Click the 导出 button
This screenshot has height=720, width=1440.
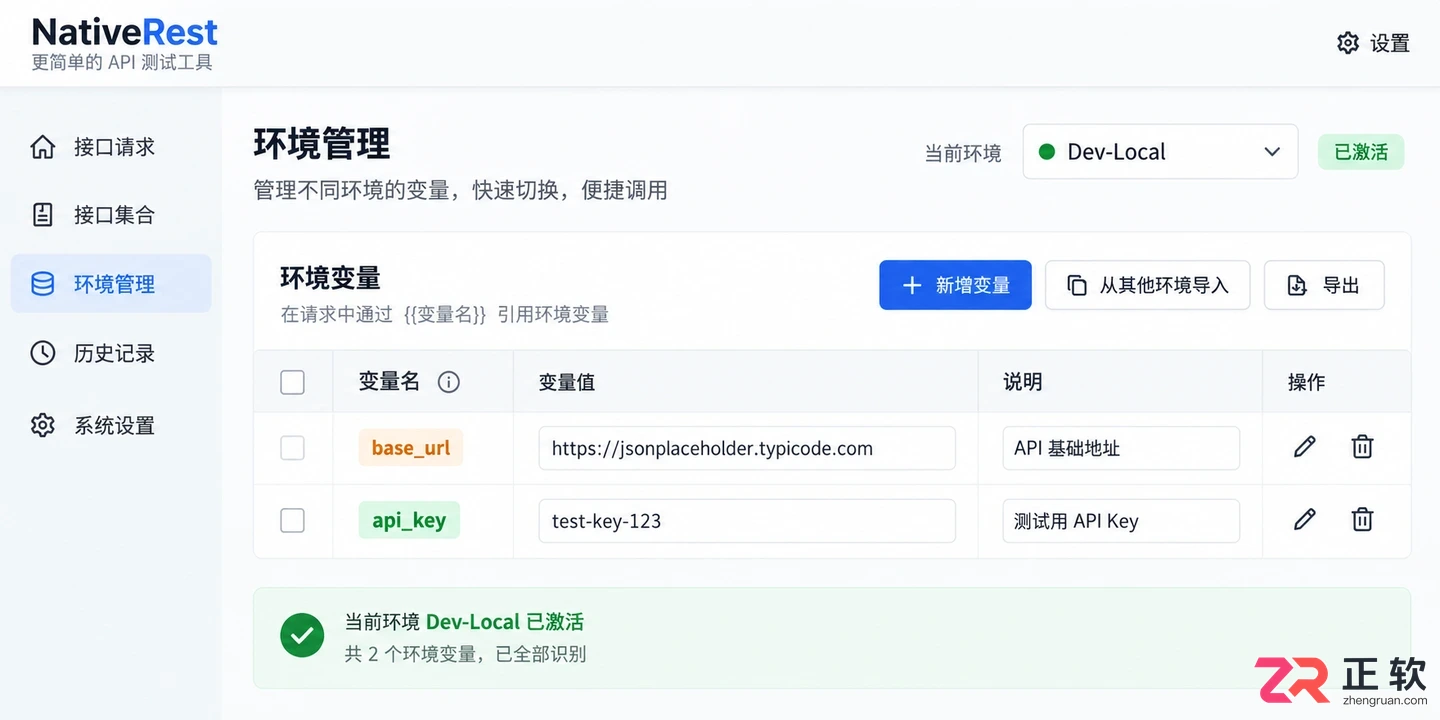(1324, 285)
